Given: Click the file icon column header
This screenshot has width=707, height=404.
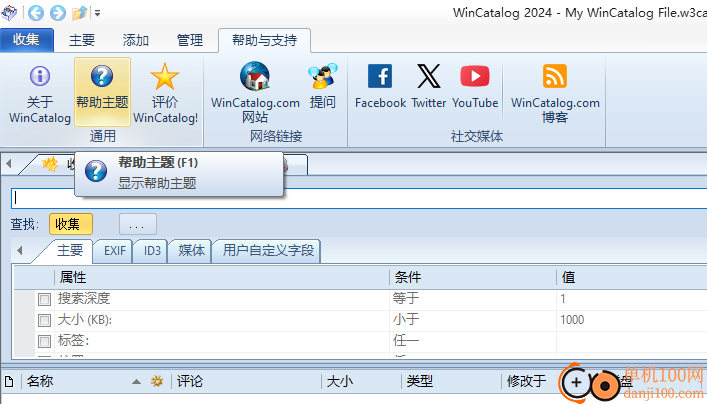Looking at the screenshot, I should [9, 381].
